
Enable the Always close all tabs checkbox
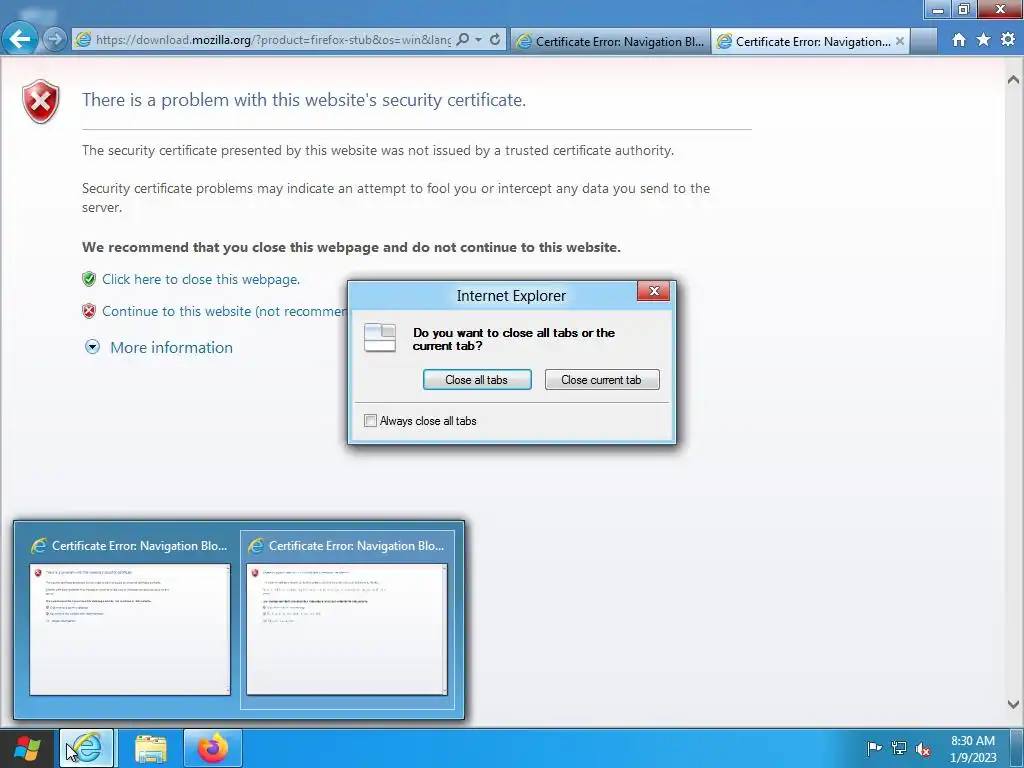click(370, 421)
